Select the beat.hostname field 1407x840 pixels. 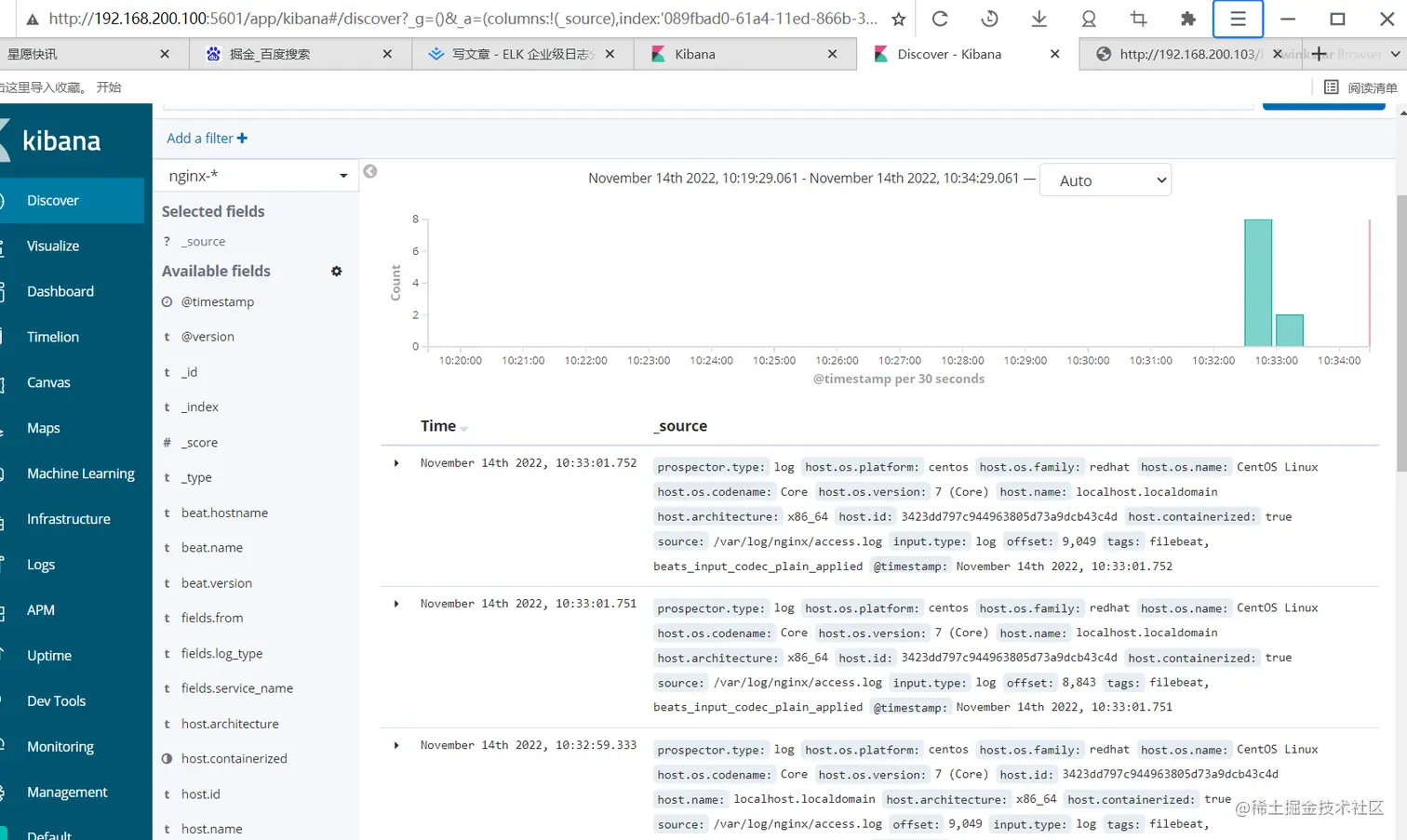[224, 513]
